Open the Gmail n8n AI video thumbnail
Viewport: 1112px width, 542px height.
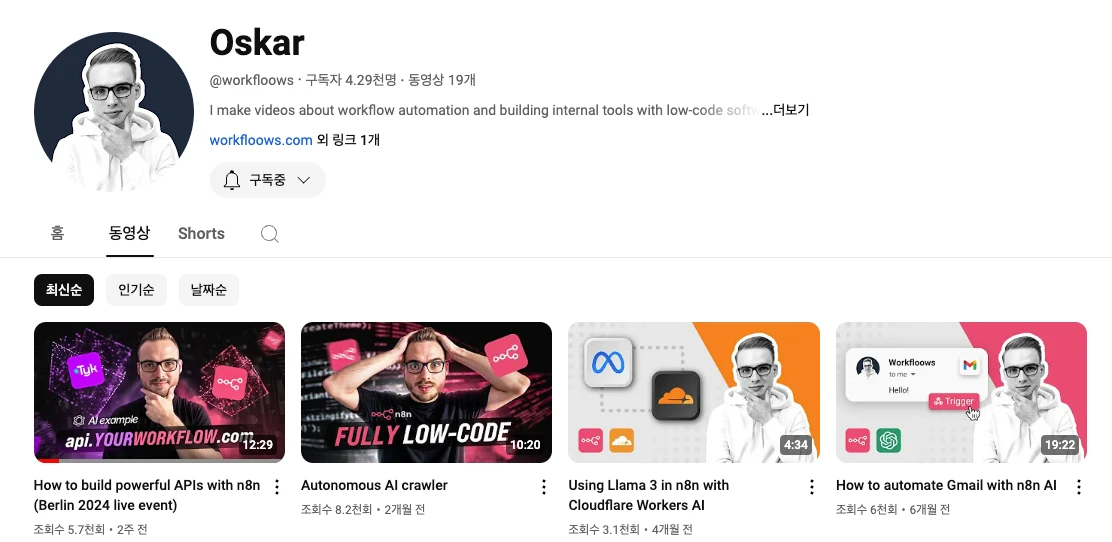point(961,392)
